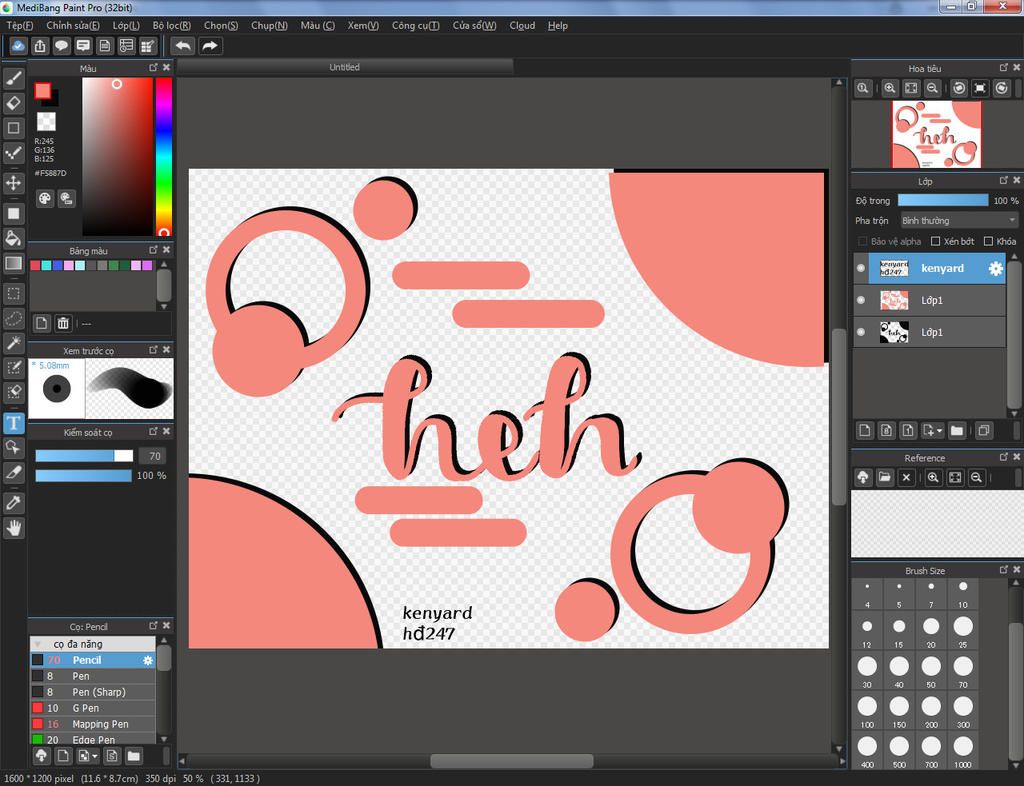Switch to the Untitled document tab

point(345,67)
